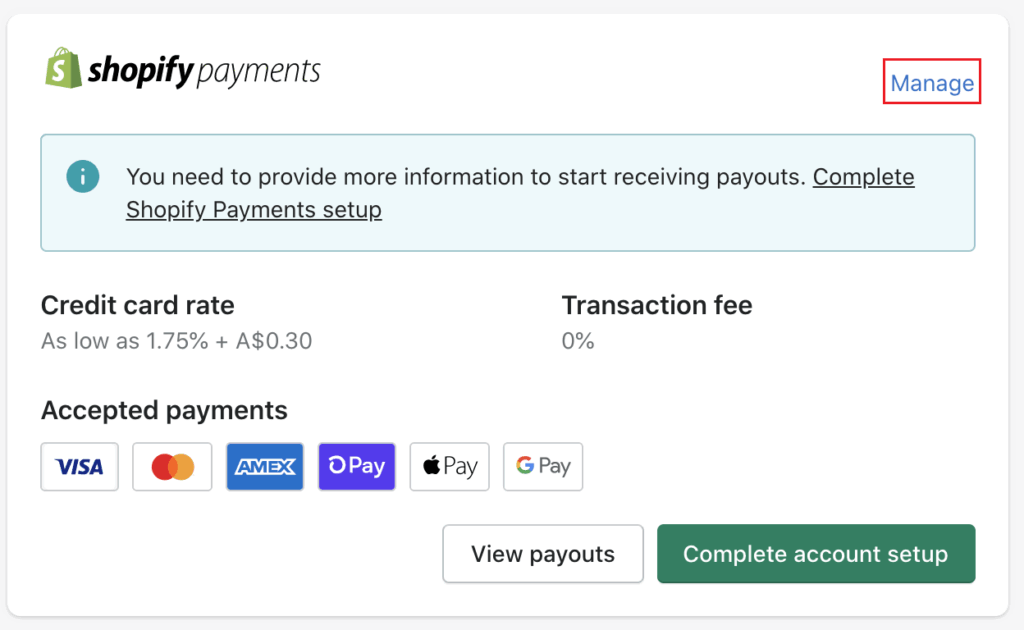
Task: Click the 0% transaction fee value
Action: pos(578,341)
